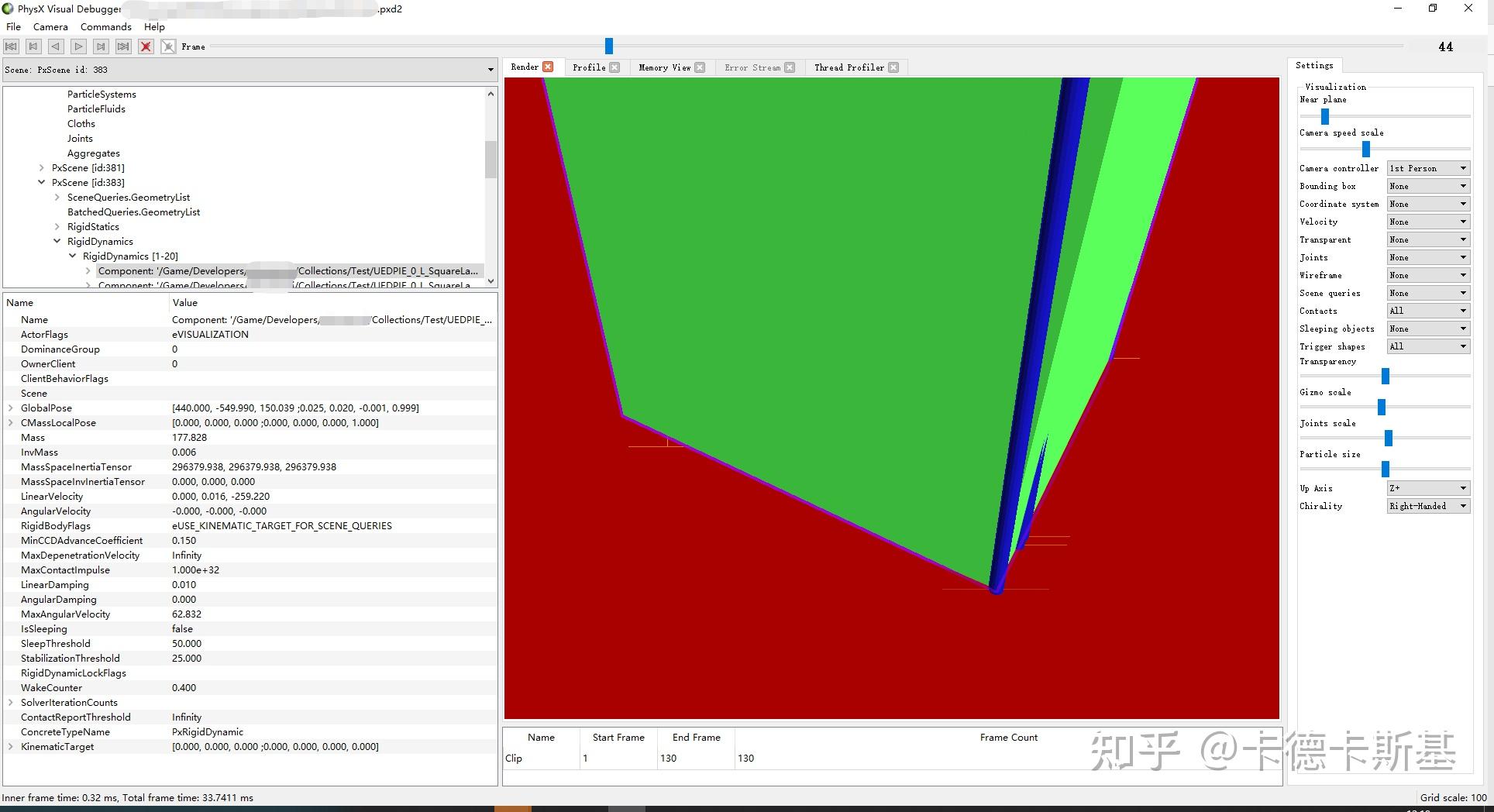Open the Scene queries dropdown
This screenshot has width=1494, height=812.
(1428, 293)
